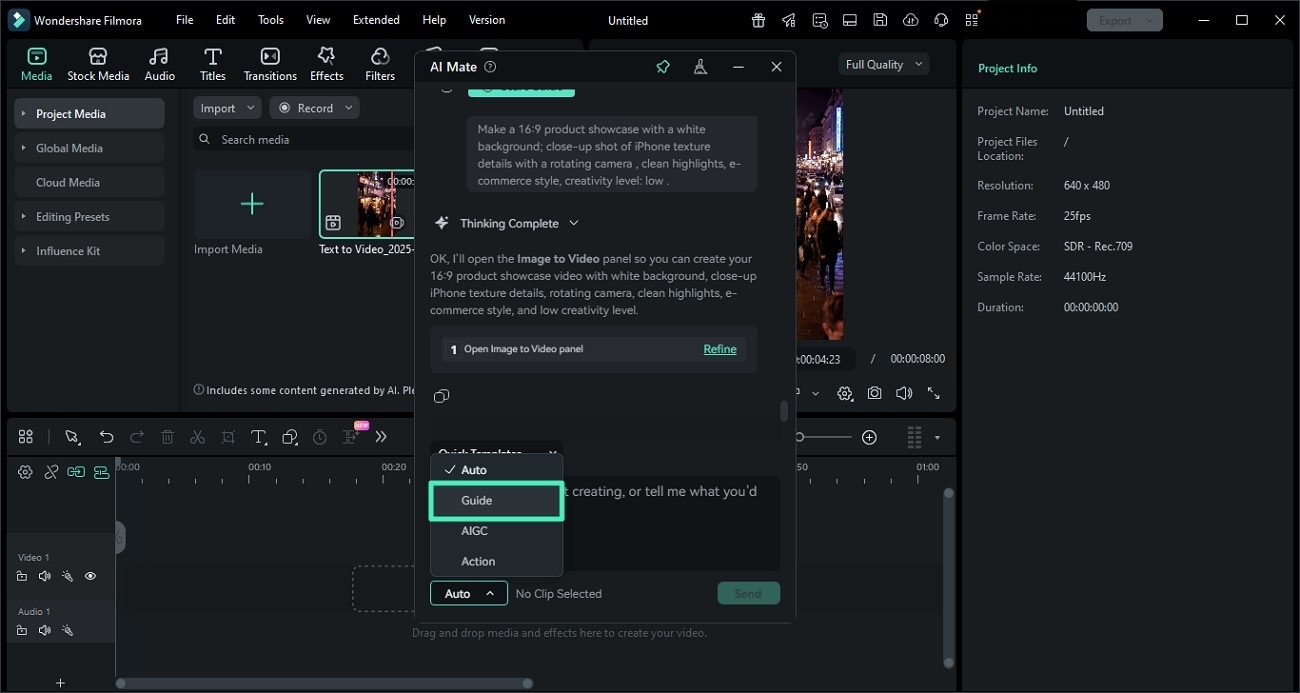
Task: Click the lab flask icon in AI Mate
Action: [700, 67]
